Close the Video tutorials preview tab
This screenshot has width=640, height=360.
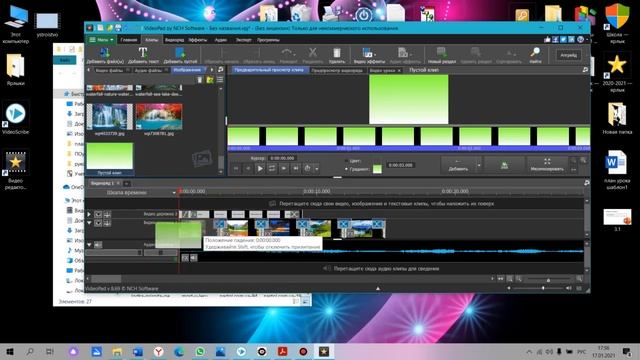coord(399,71)
